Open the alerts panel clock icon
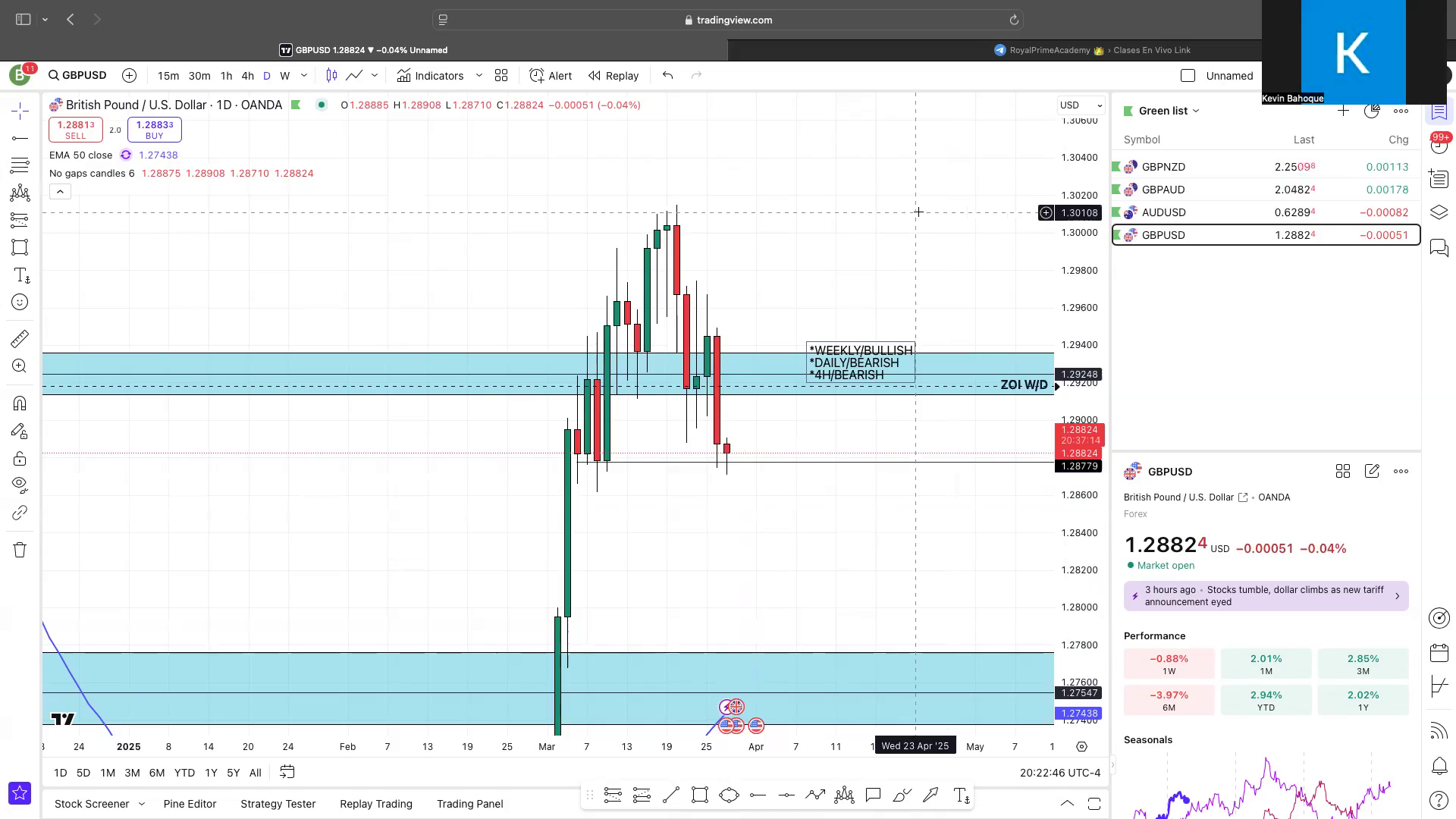The image size is (1456, 819). pyautogui.click(x=1439, y=145)
